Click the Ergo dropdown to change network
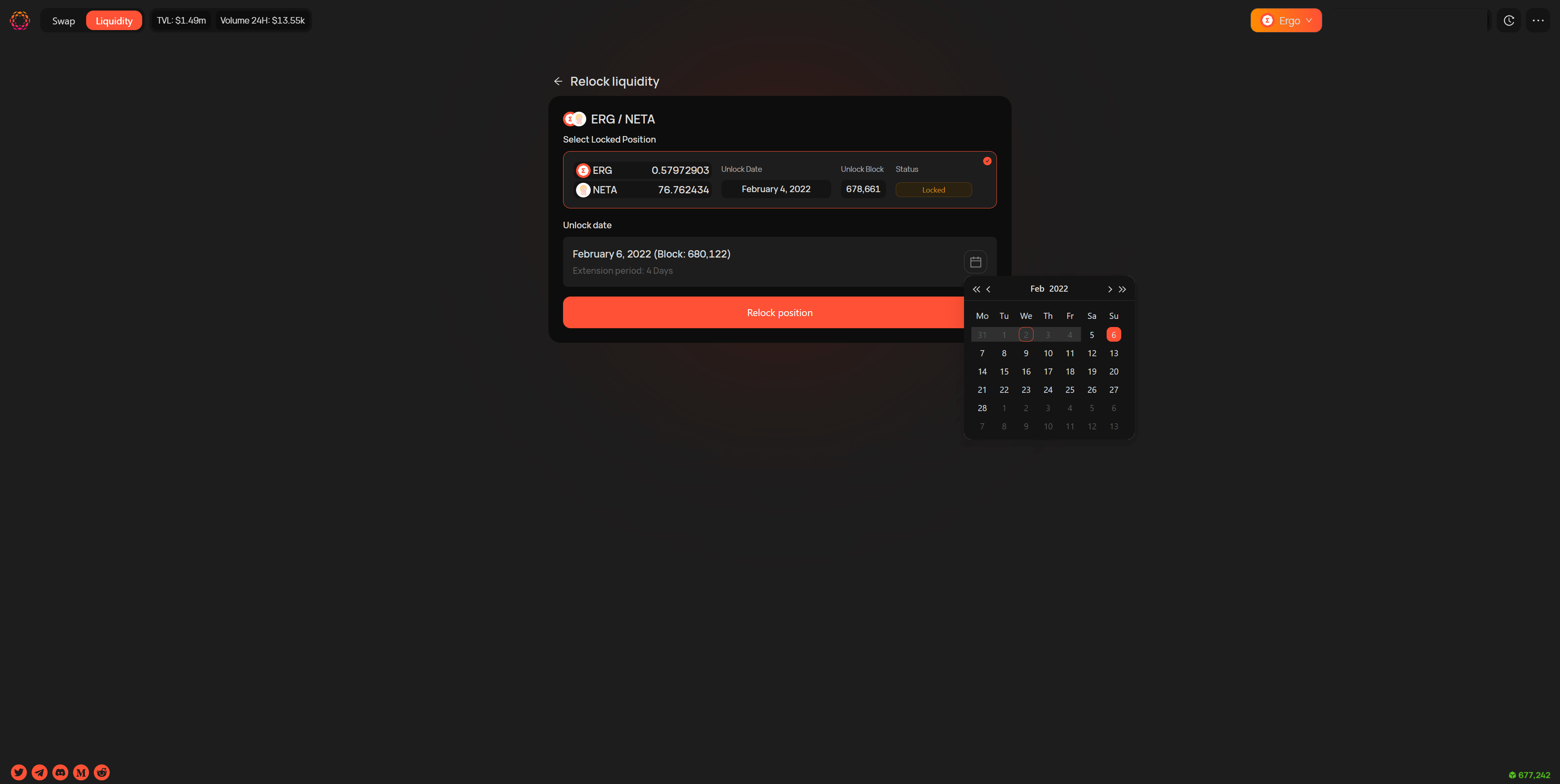 (x=1287, y=20)
